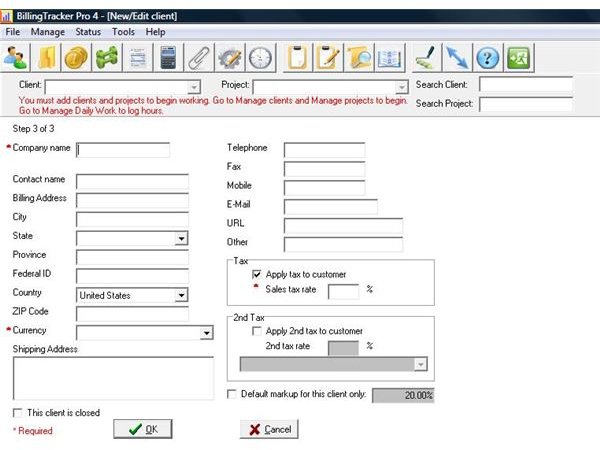Confirm with the OK button

coord(143,429)
